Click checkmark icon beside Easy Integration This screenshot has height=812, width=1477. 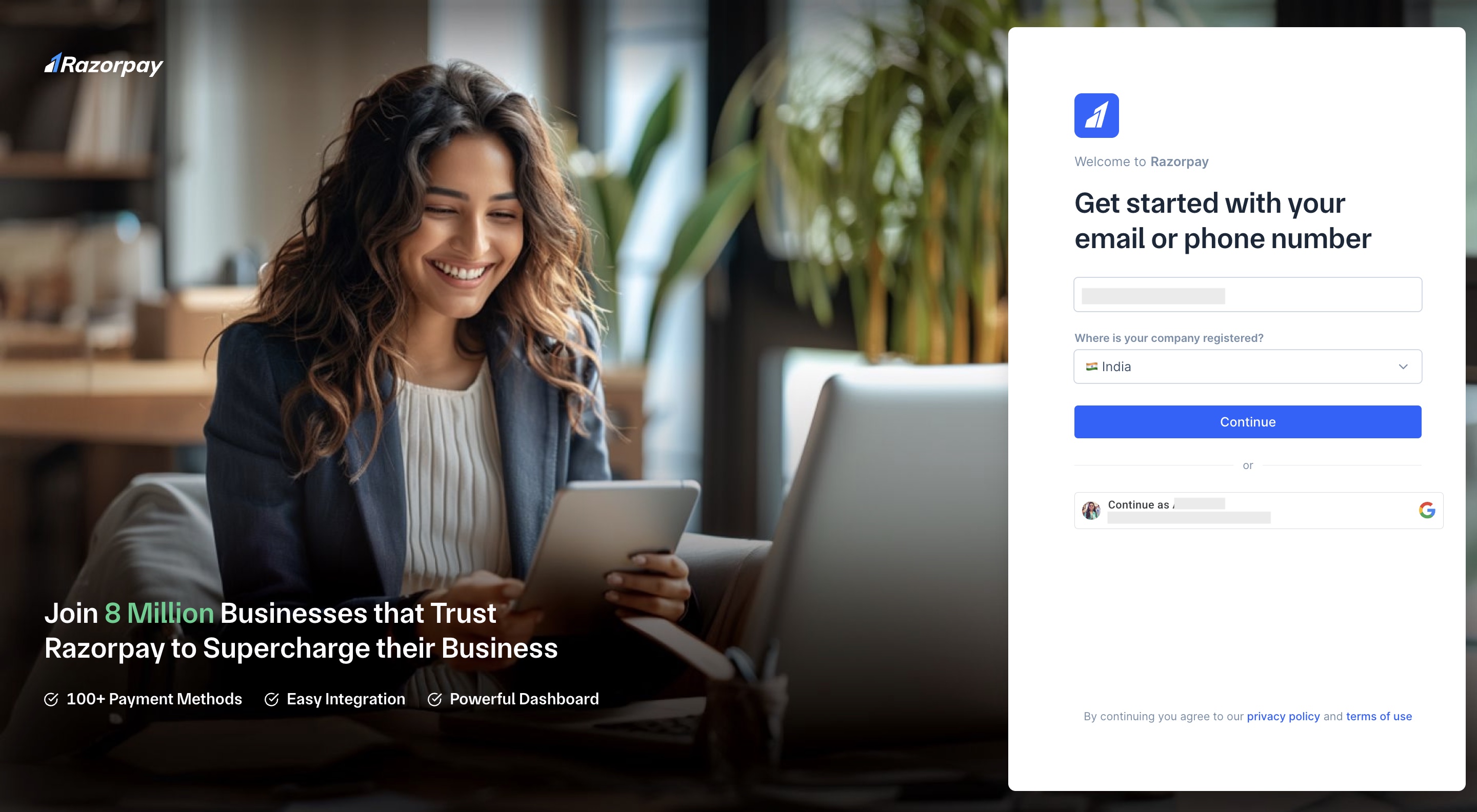click(271, 699)
